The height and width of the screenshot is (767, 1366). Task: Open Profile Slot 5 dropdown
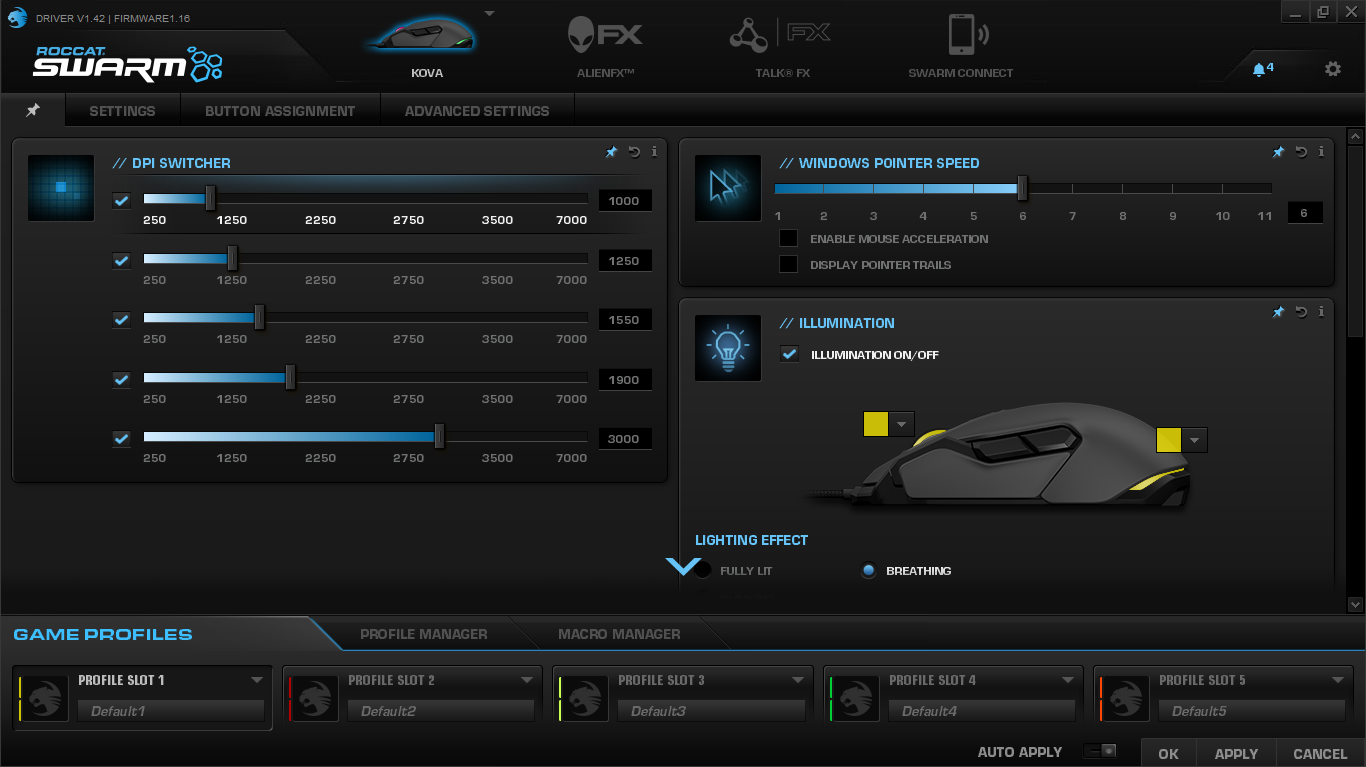[x=1338, y=680]
